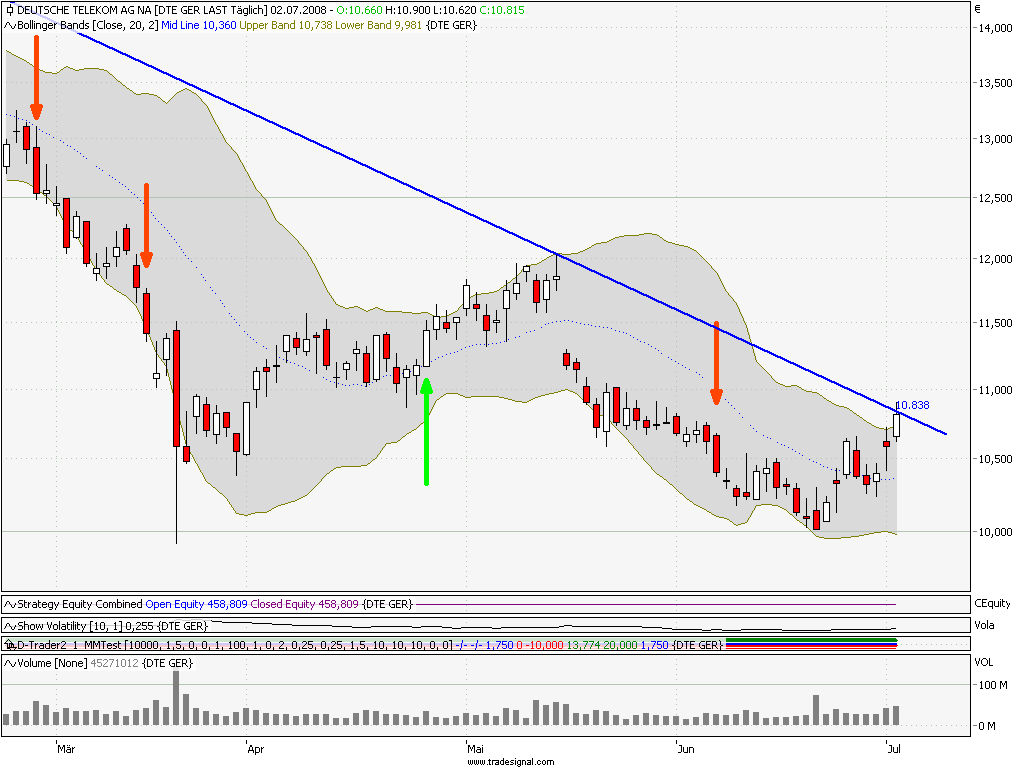The height and width of the screenshot is (768, 1024).
Task: Click the 12,000 price axis label
Action: (995, 259)
